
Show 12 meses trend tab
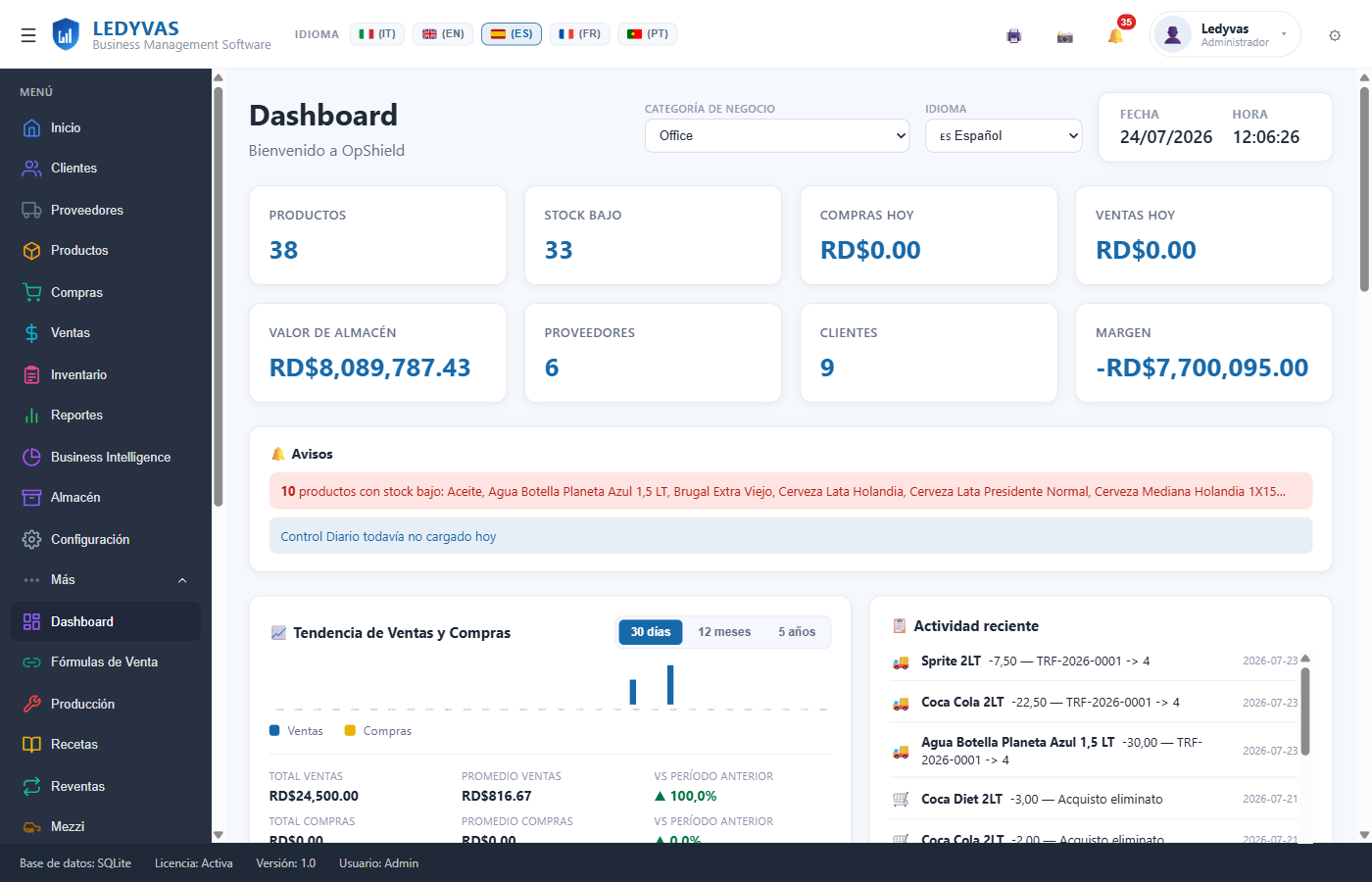click(x=724, y=632)
